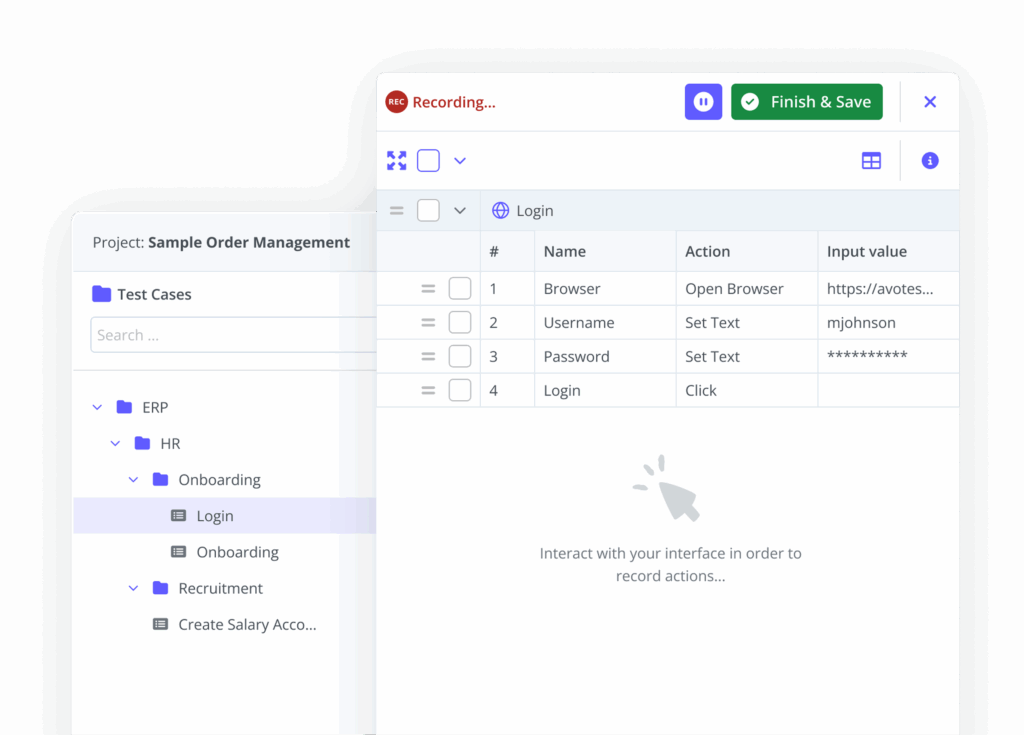Click the expand fullscreen arrows icon

coord(397,160)
